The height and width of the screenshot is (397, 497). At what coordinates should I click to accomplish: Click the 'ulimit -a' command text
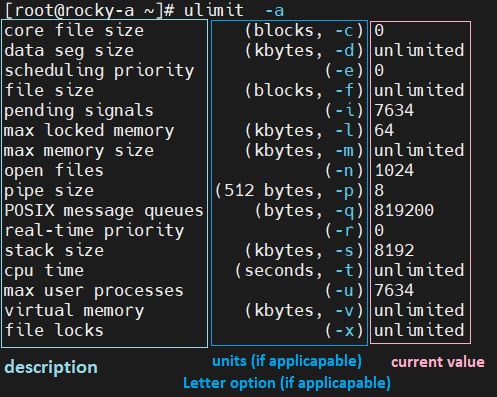[x=234, y=10]
